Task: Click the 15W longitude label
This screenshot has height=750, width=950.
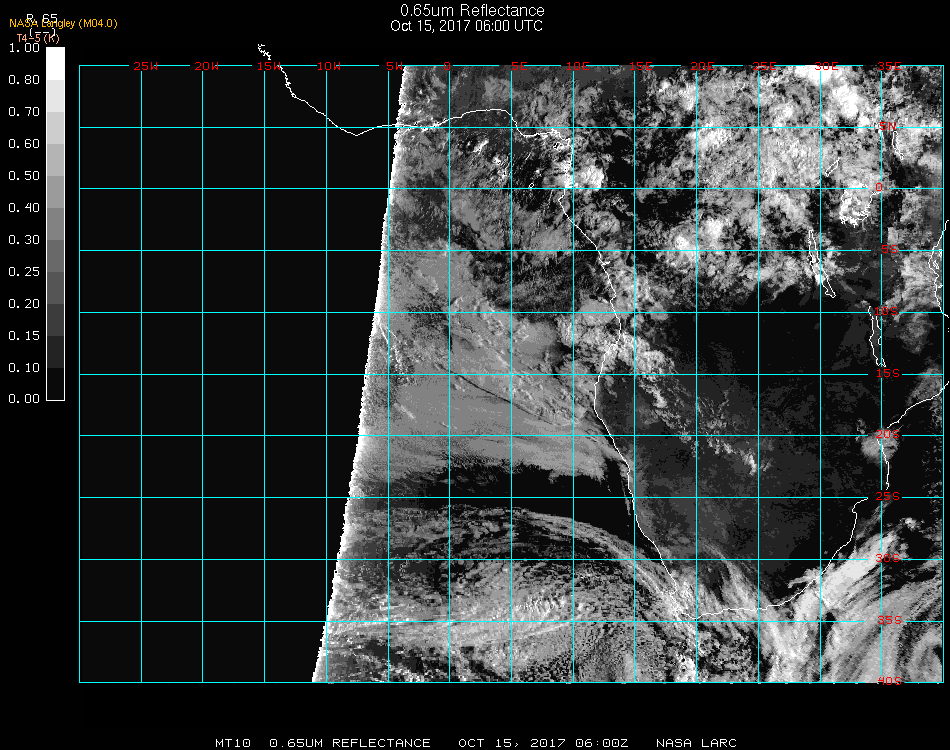Action: (269, 66)
